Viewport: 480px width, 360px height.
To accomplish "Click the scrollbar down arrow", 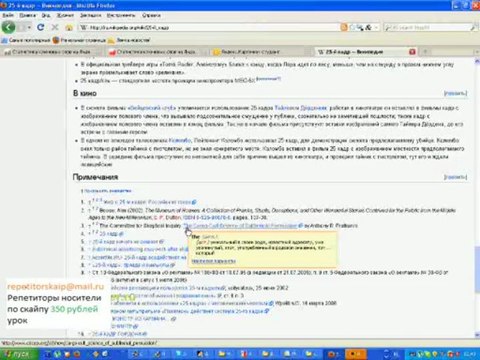I will [x=477, y=335].
